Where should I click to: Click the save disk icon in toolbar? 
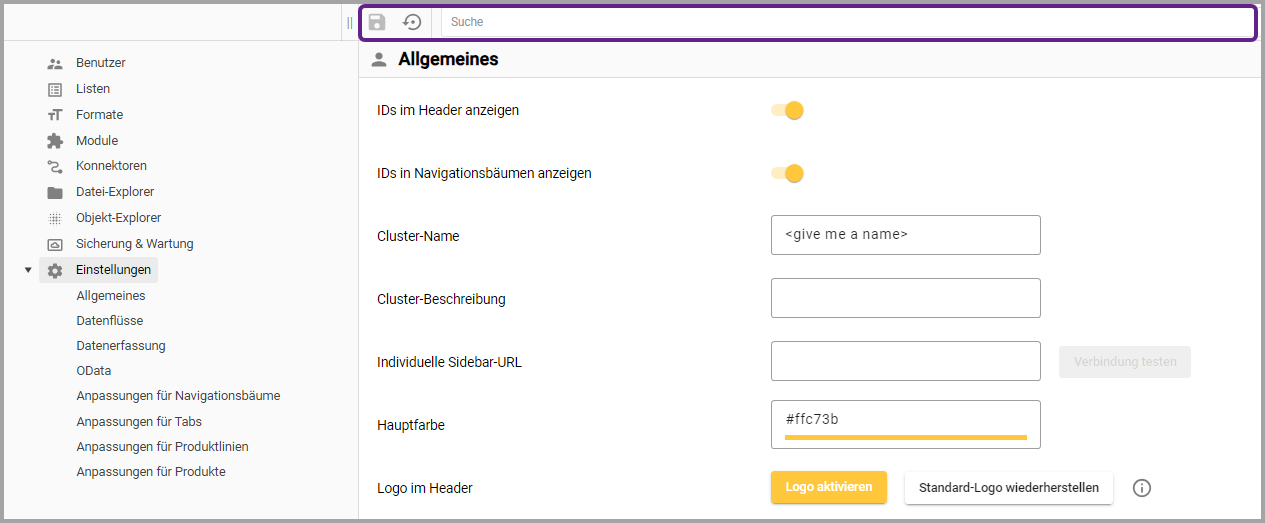(x=377, y=22)
